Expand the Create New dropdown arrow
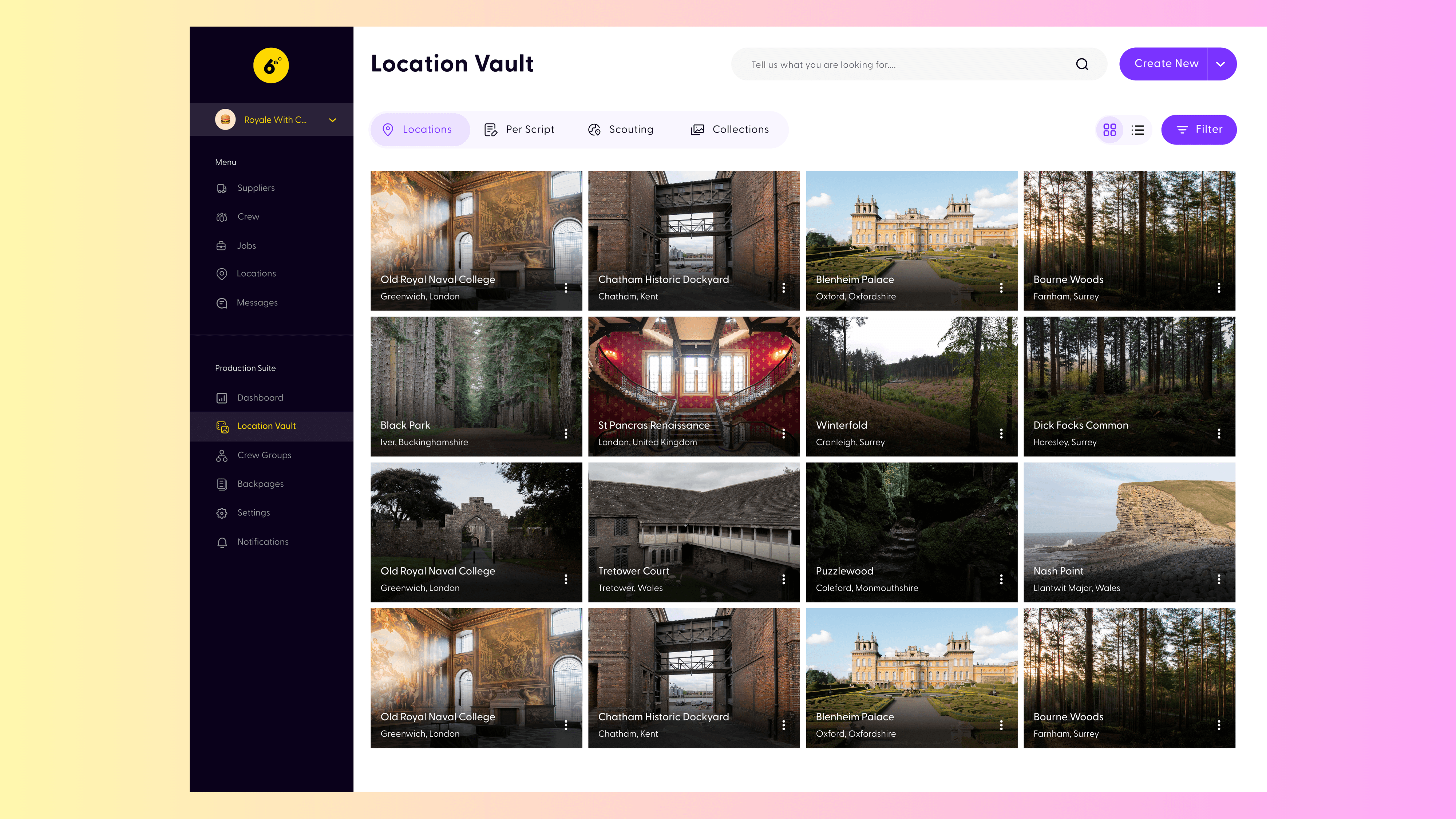The width and height of the screenshot is (1456, 819). coord(1220,64)
